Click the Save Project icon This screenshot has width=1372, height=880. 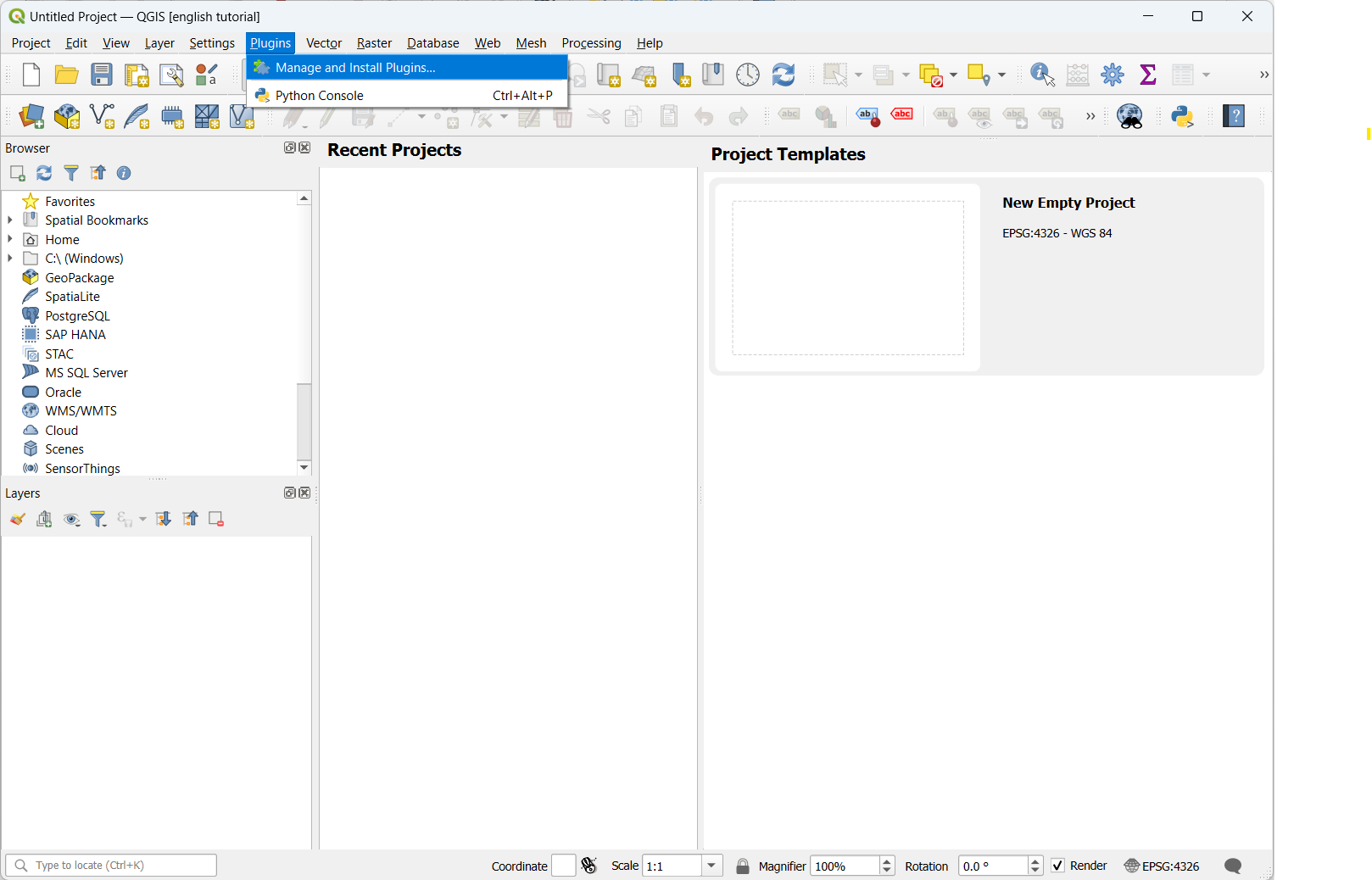[x=102, y=75]
